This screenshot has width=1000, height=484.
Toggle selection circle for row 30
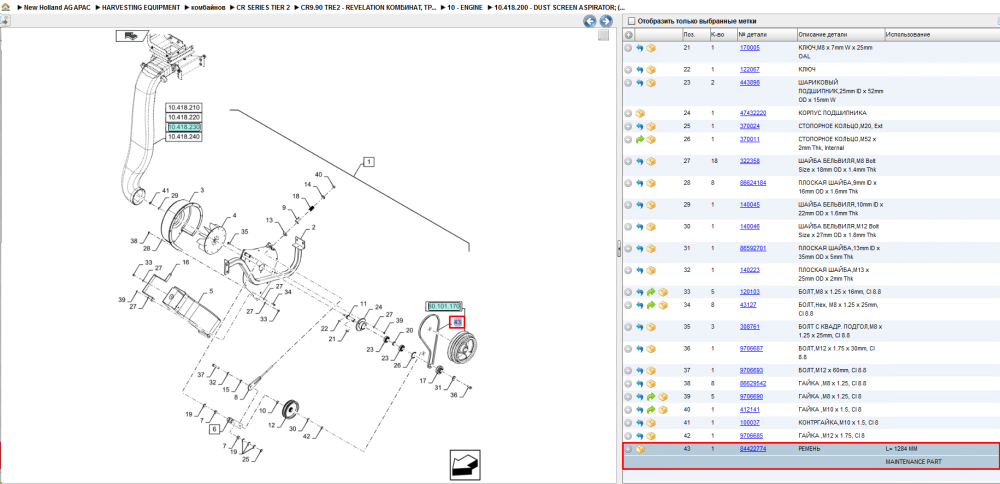[629, 226]
